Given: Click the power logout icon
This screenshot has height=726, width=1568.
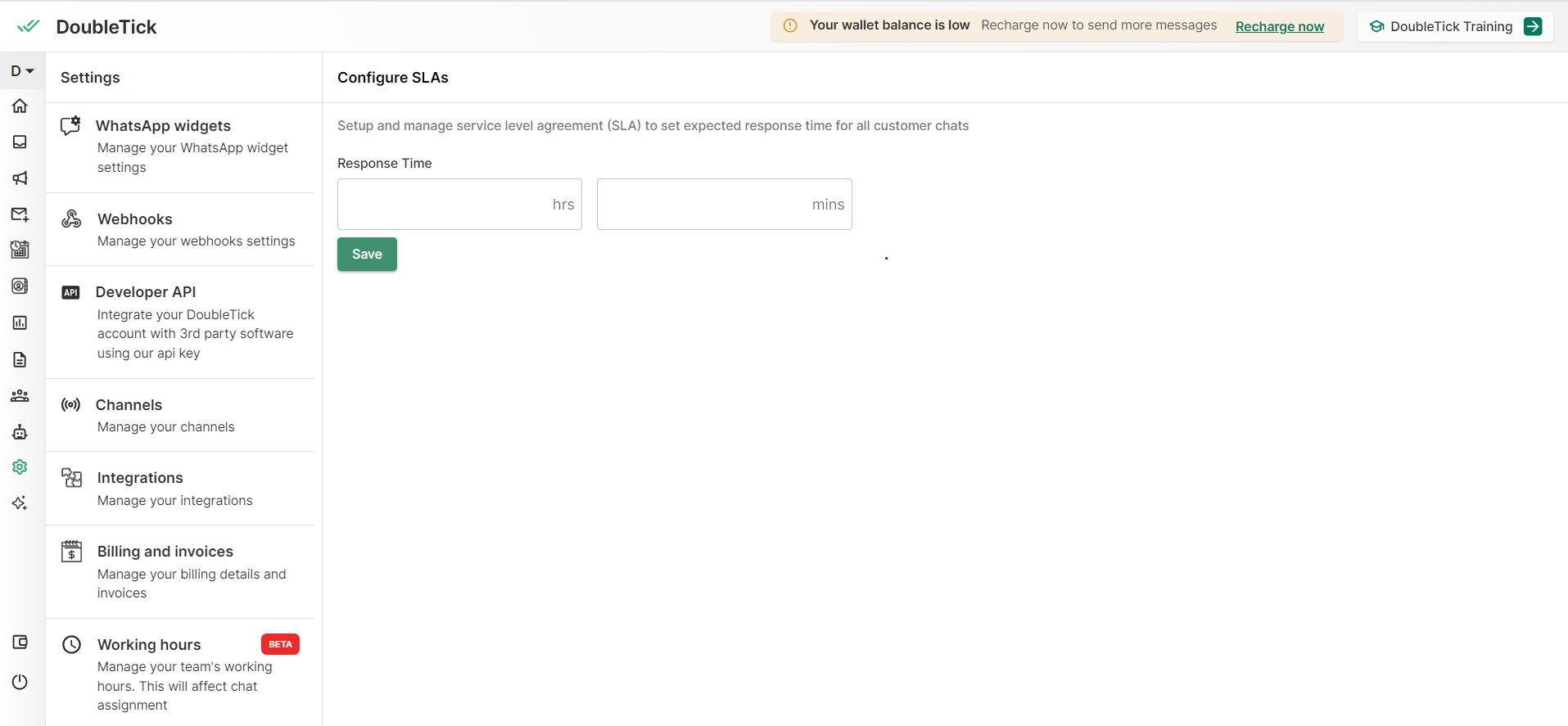Looking at the screenshot, I should [x=20, y=682].
